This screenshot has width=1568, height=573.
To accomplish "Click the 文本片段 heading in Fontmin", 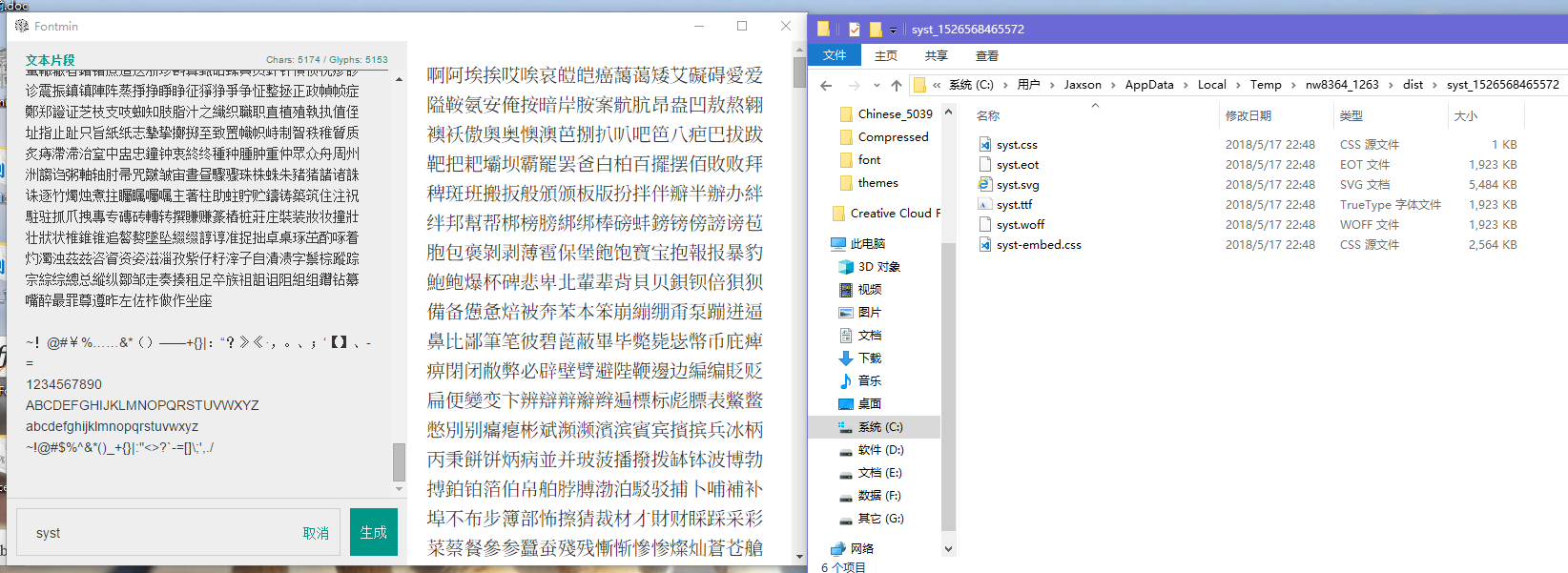I will coord(51,60).
